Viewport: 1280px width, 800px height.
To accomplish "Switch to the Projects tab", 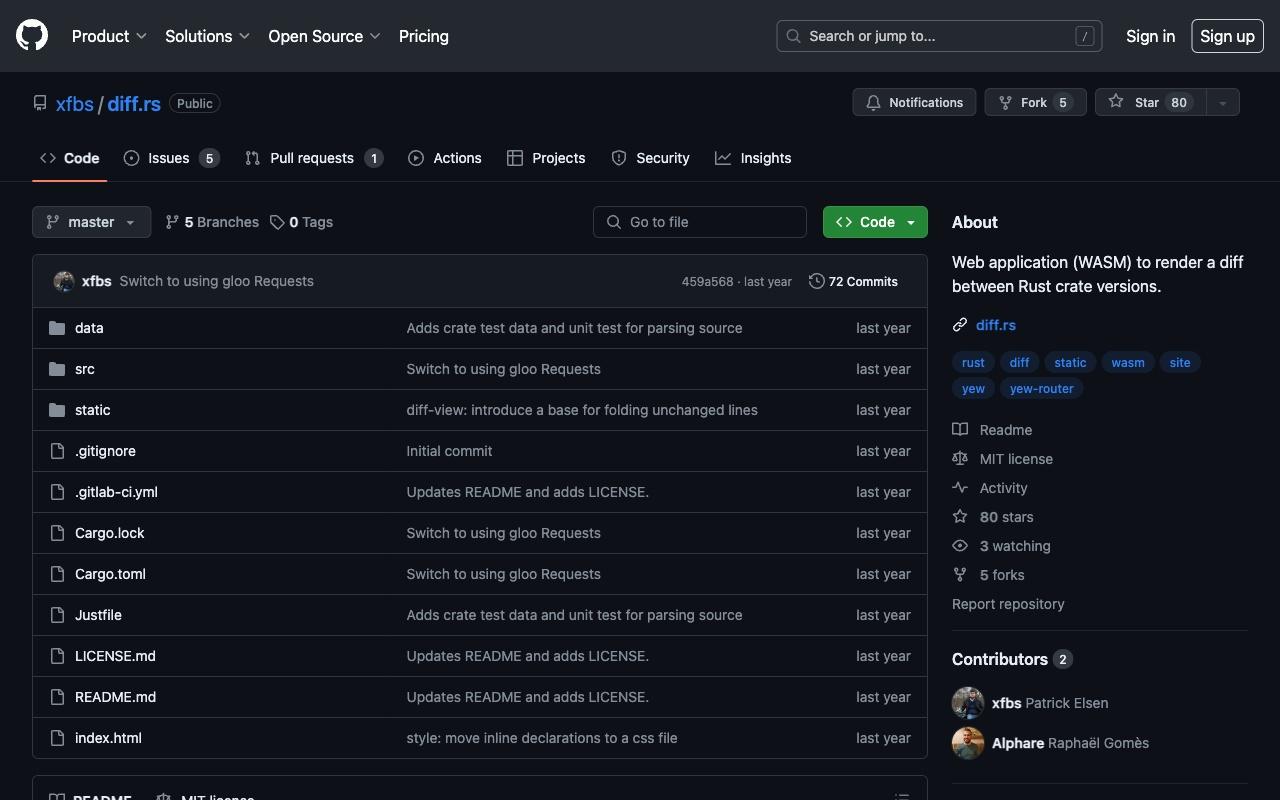I will tap(546, 158).
